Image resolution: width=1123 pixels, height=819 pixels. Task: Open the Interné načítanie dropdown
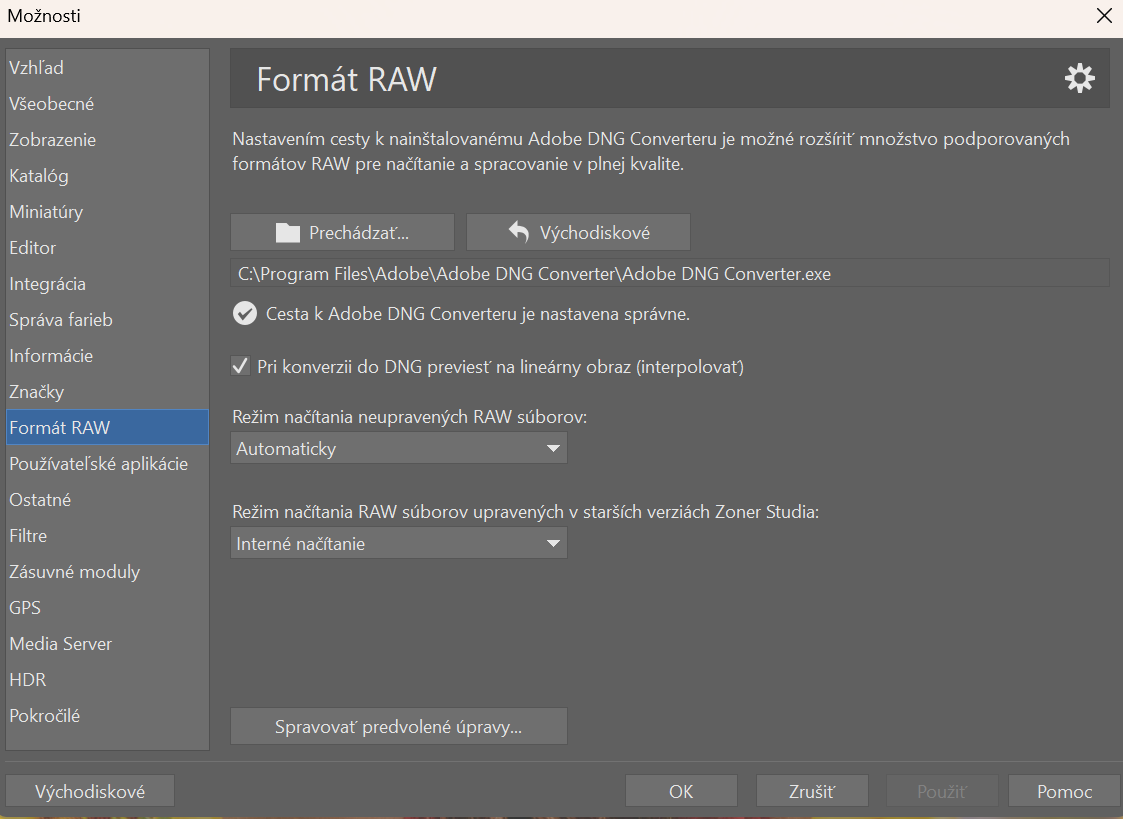pos(399,543)
